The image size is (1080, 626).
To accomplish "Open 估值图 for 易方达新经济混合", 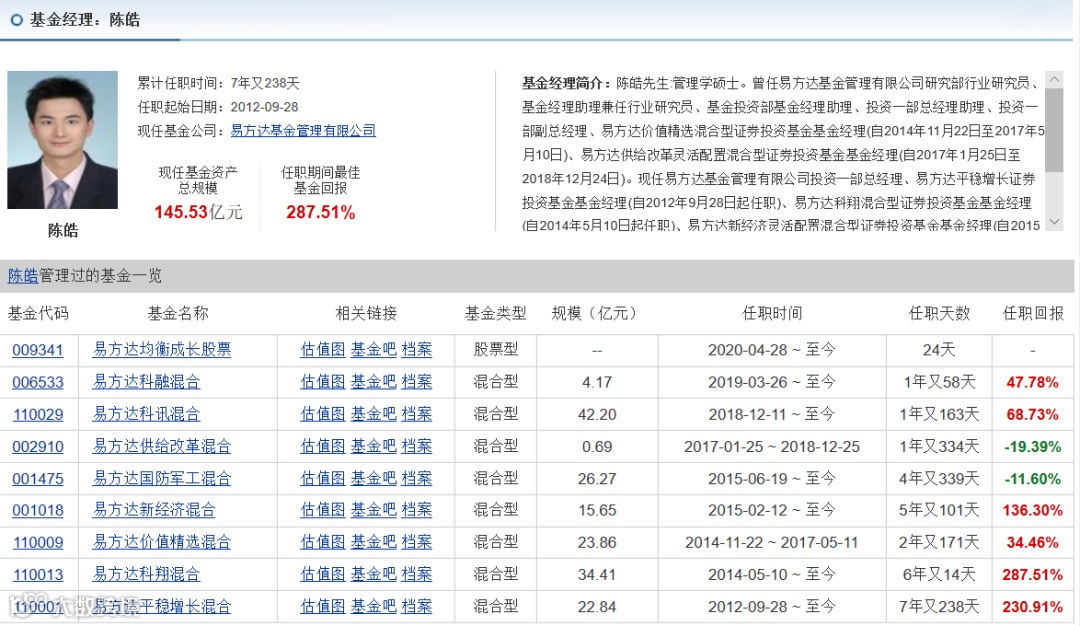I will click(x=322, y=510).
